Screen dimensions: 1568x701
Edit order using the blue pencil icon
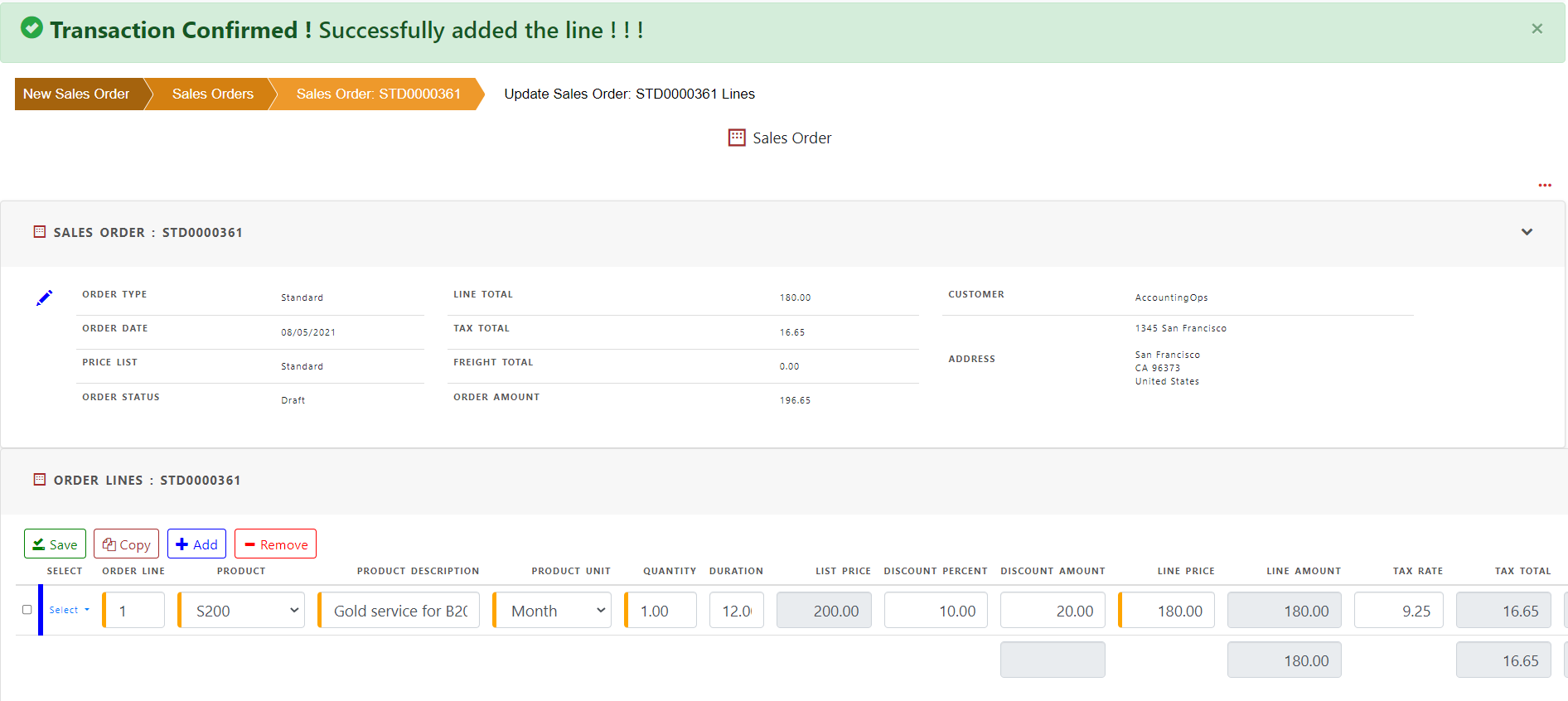point(45,297)
